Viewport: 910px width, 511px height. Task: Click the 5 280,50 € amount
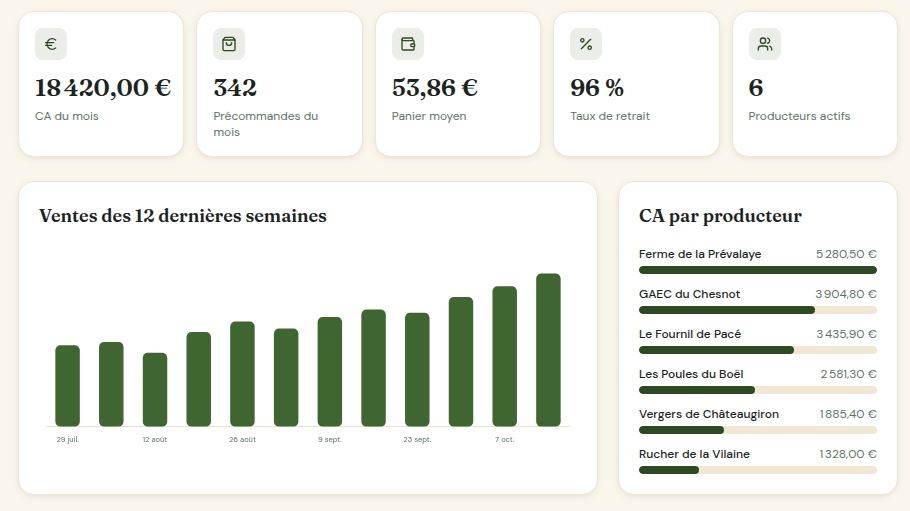(846, 254)
